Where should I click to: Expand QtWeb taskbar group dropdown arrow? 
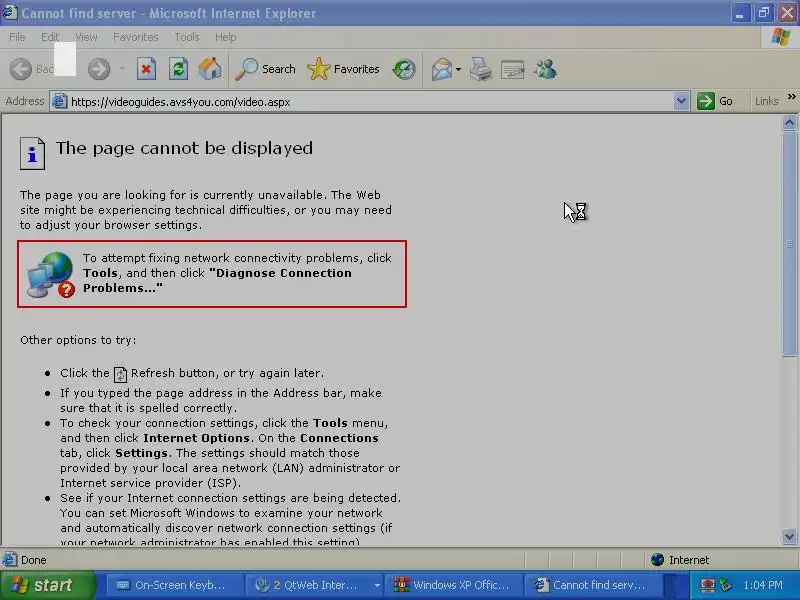(377, 585)
